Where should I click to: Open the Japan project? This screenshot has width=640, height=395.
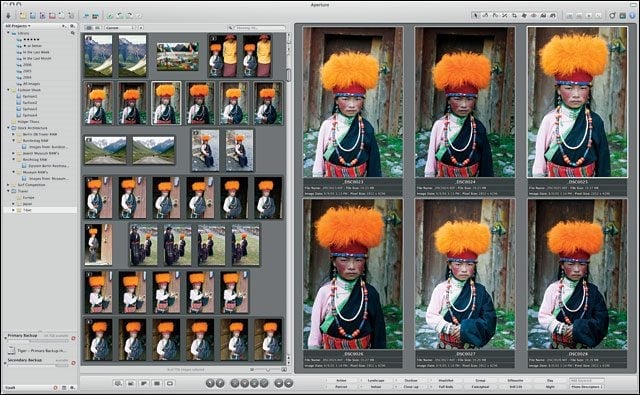[x=27, y=204]
